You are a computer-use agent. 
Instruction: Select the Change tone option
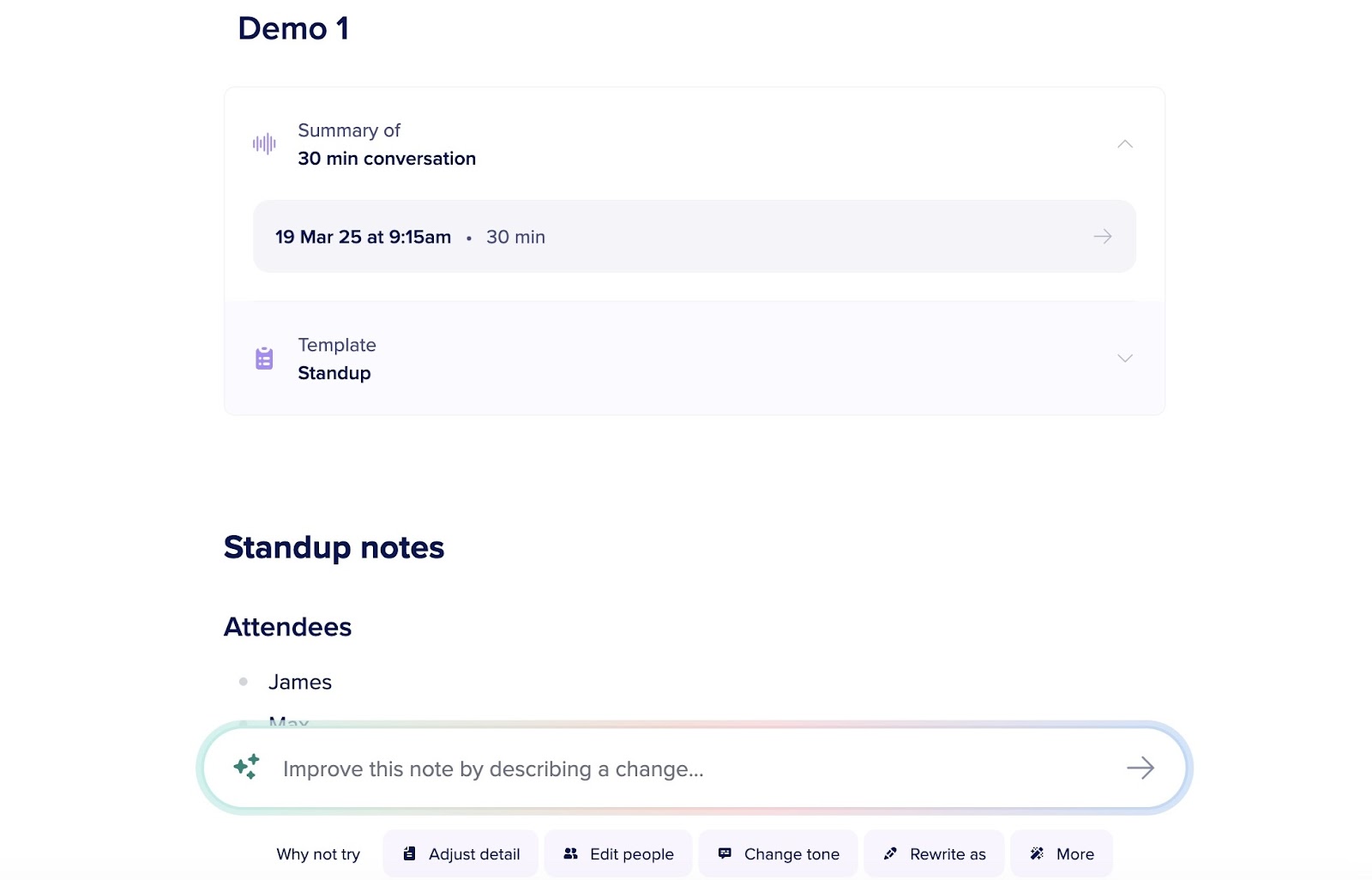pos(778,853)
